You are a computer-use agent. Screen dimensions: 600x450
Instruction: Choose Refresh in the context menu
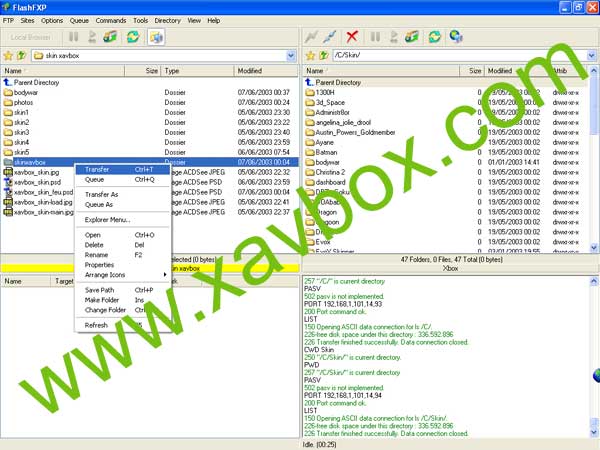(x=122, y=325)
